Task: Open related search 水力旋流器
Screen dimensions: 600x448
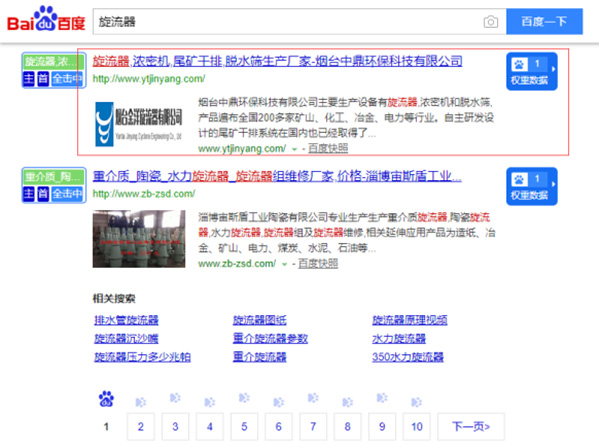Action: [399, 339]
